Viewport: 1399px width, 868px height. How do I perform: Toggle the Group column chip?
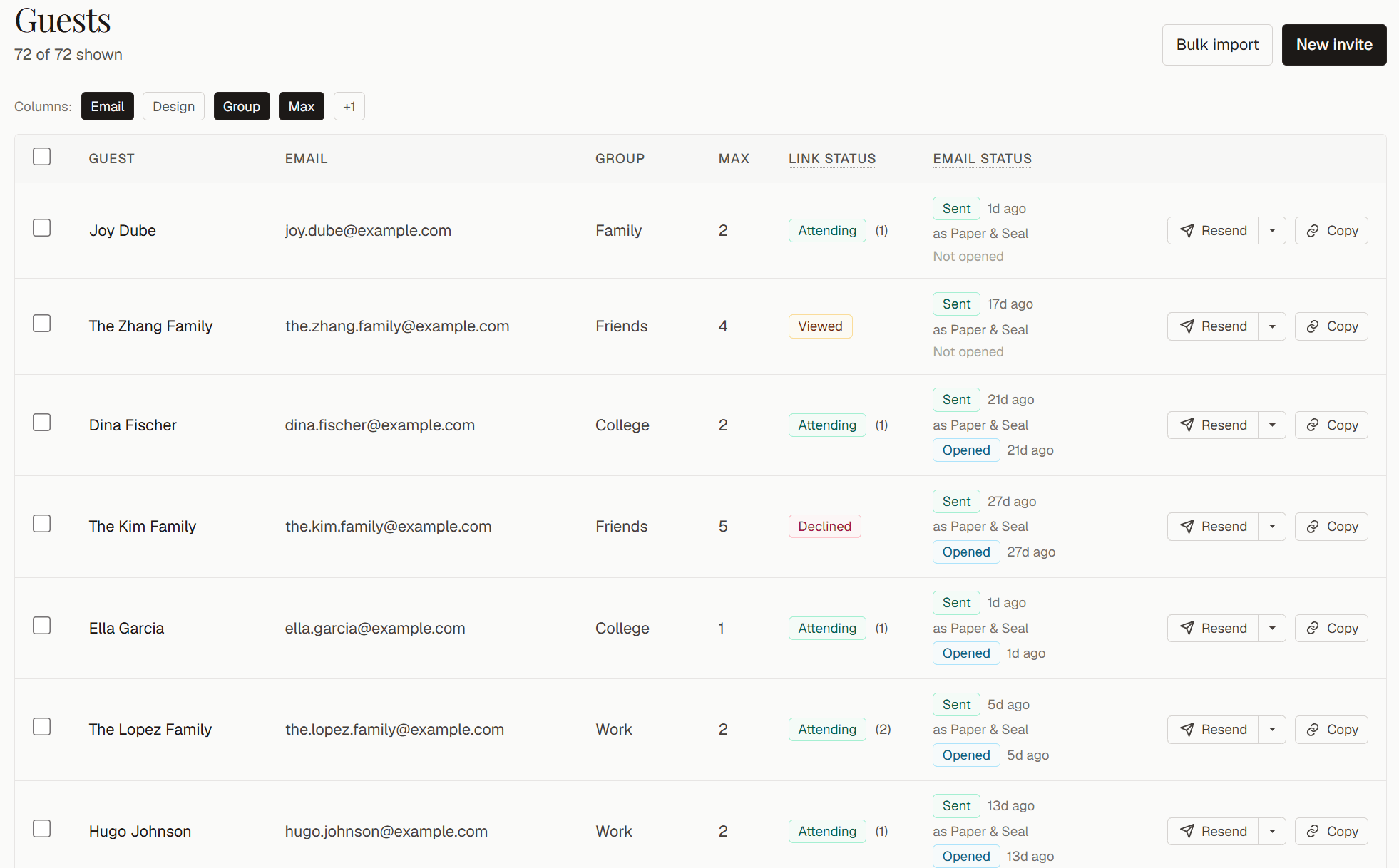point(242,106)
